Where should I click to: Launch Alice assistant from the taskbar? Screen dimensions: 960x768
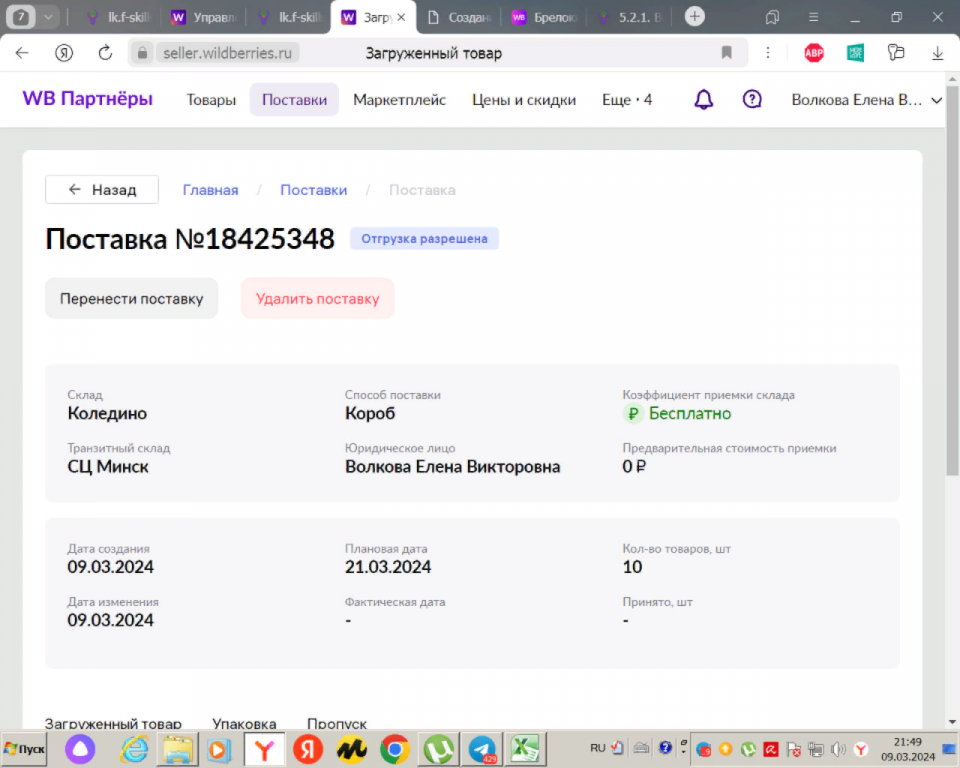(x=80, y=749)
